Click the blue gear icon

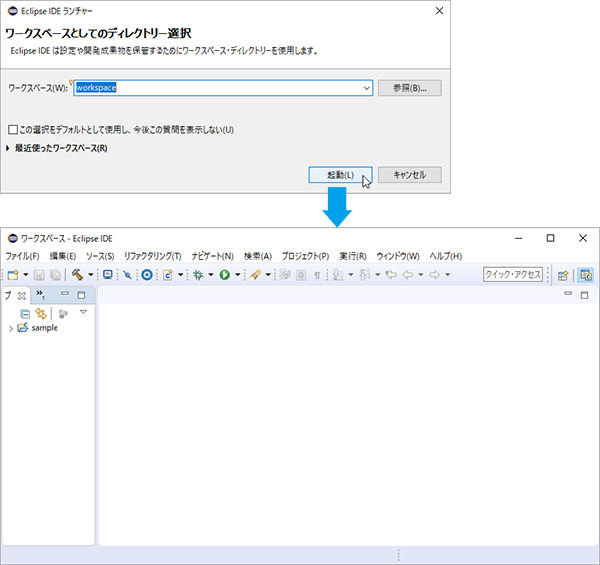click(147, 275)
